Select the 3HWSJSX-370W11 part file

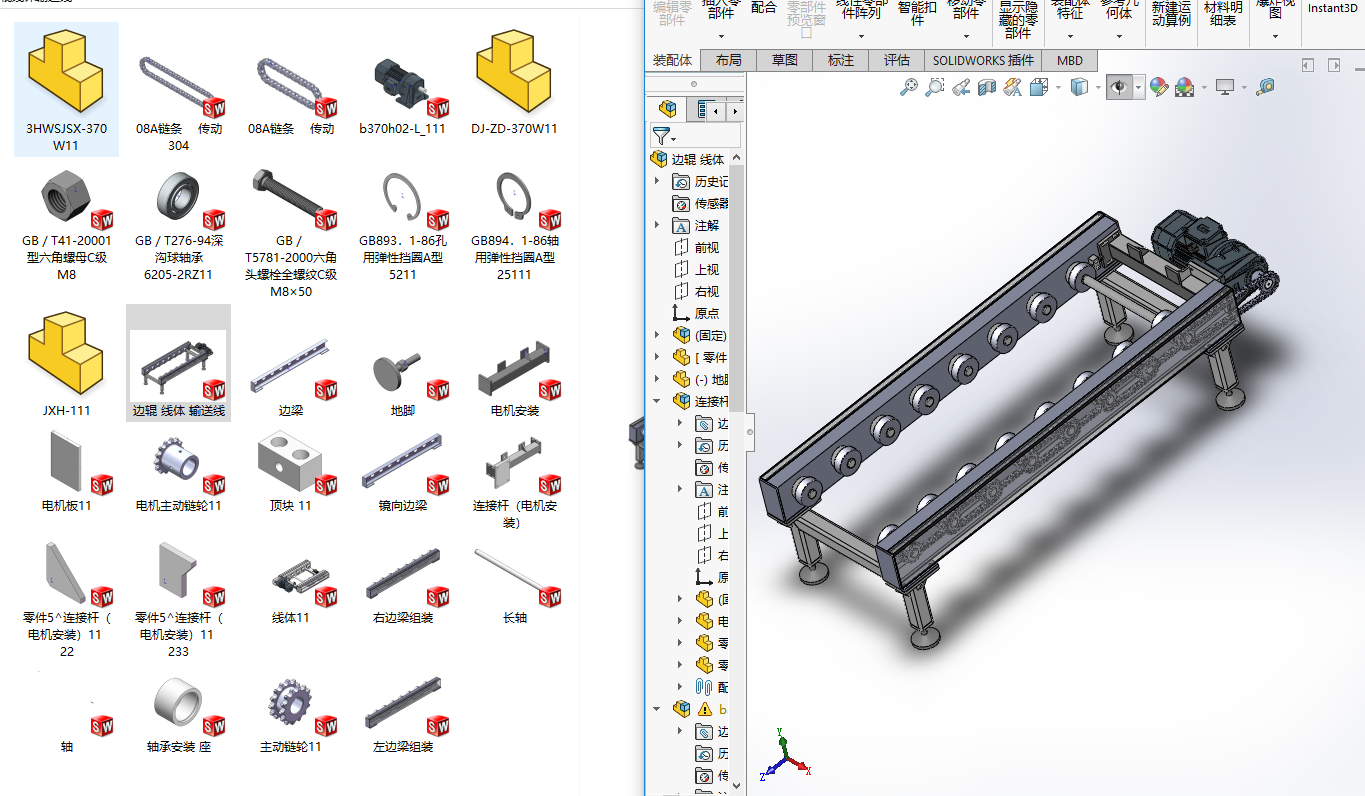pos(66,90)
